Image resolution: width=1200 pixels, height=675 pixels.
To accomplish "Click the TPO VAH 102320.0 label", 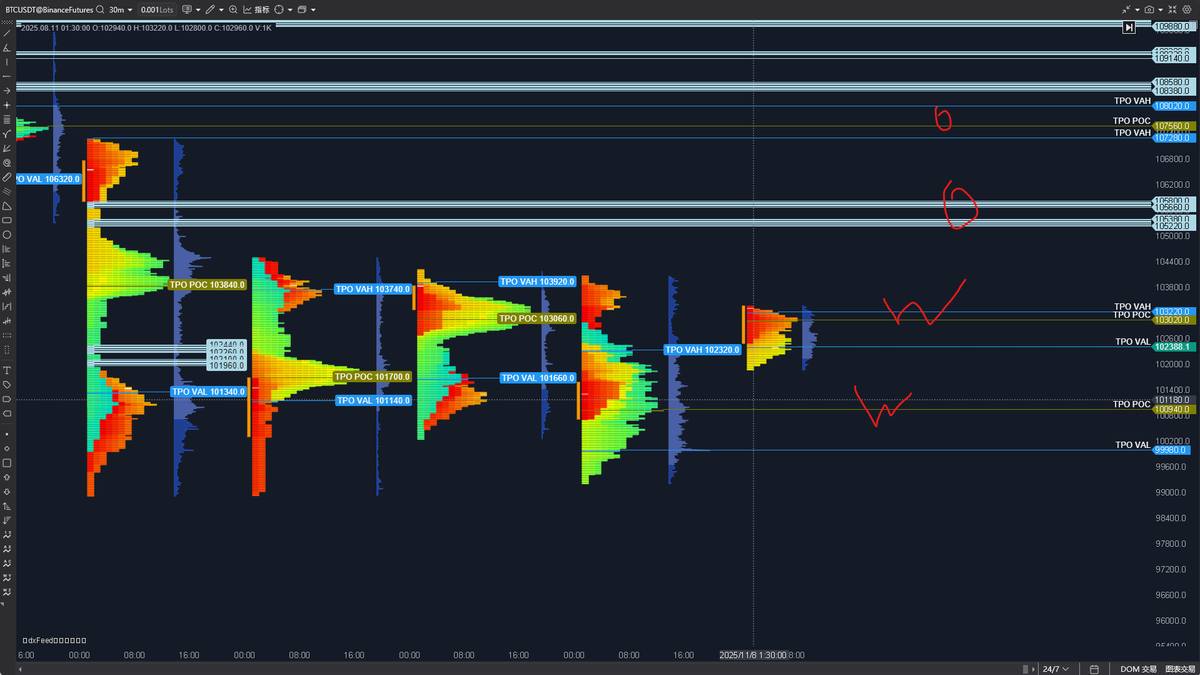I will tap(703, 350).
